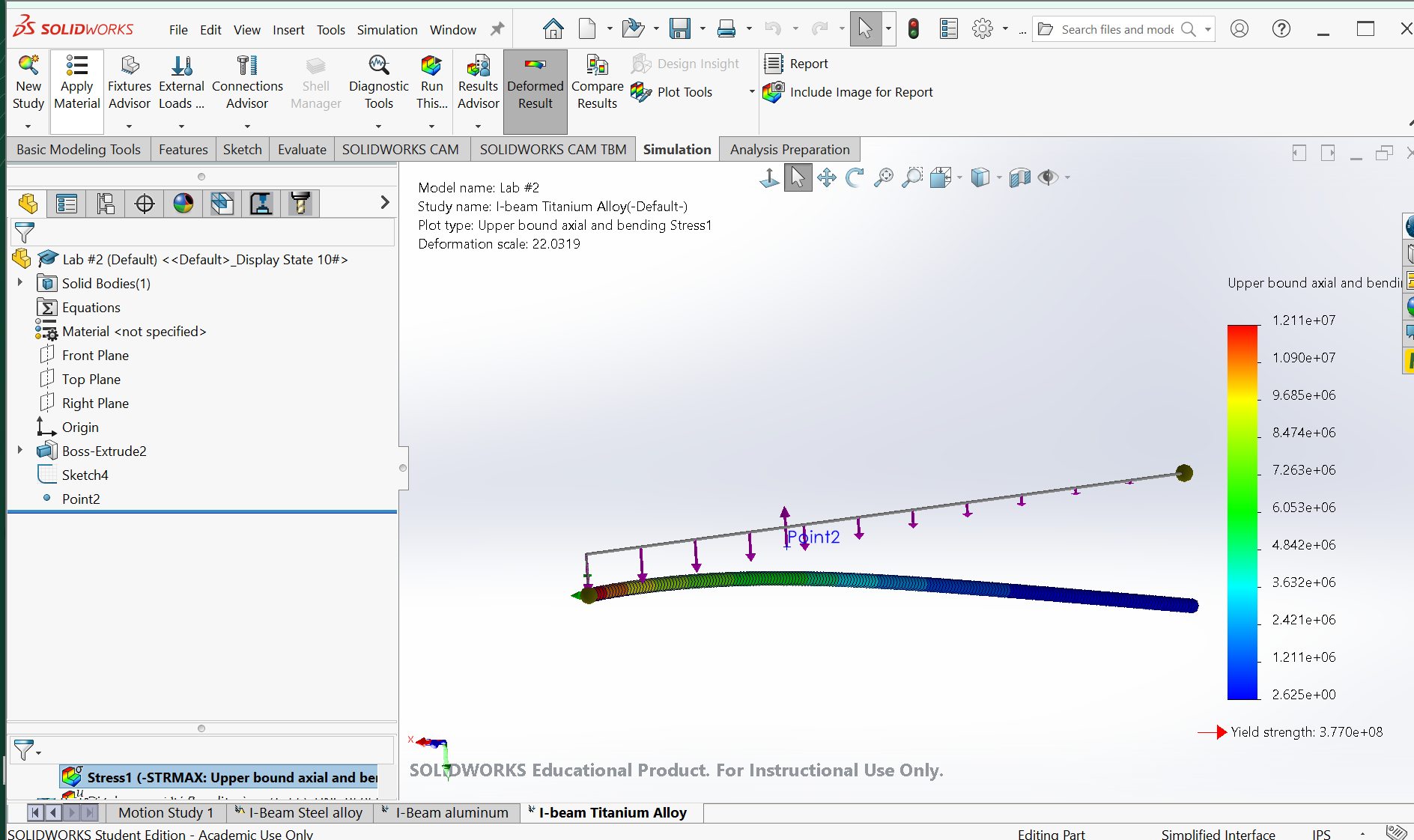Click the Zoom to Fit magnifier icon
The width and height of the screenshot is (1414, 840).
(884, 177)
